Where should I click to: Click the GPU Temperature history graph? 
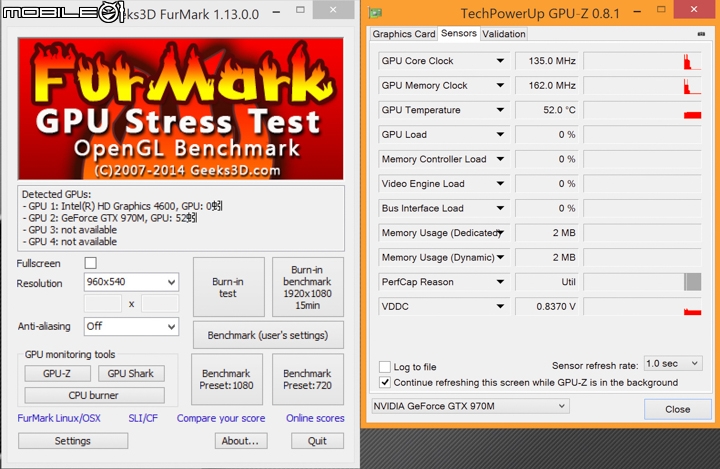pyautogui.click(x=642, y=110)
